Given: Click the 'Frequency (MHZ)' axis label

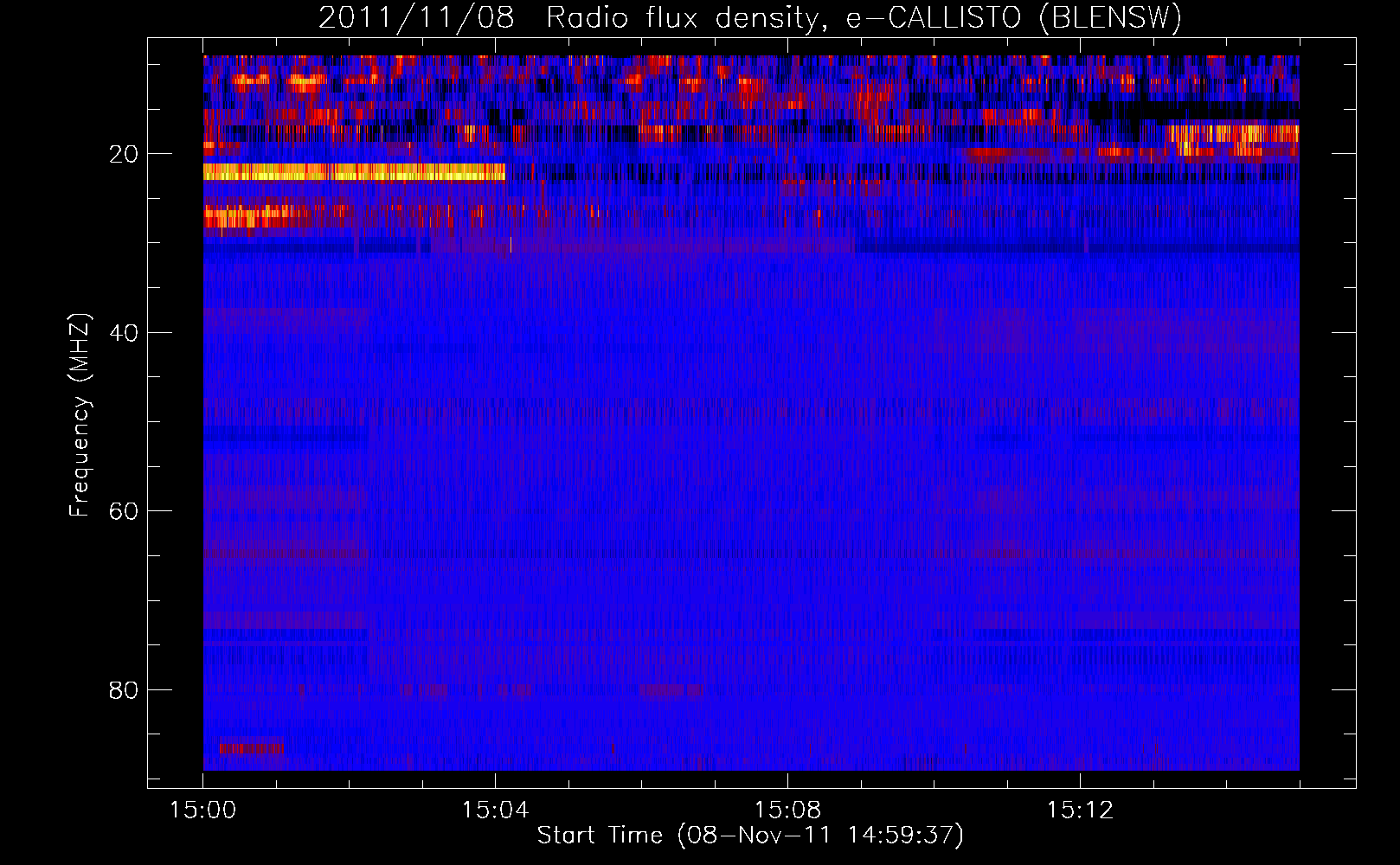Looking at the screenshot, I should click(80, 415).
